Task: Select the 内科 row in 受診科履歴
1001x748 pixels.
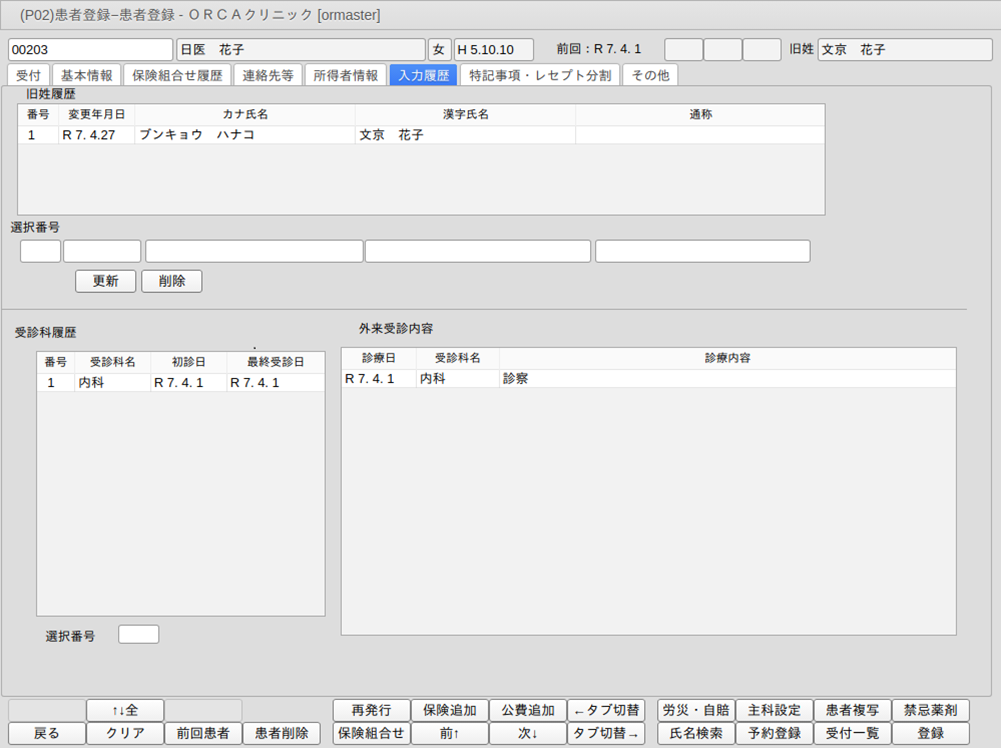Action: click(180, 382)
